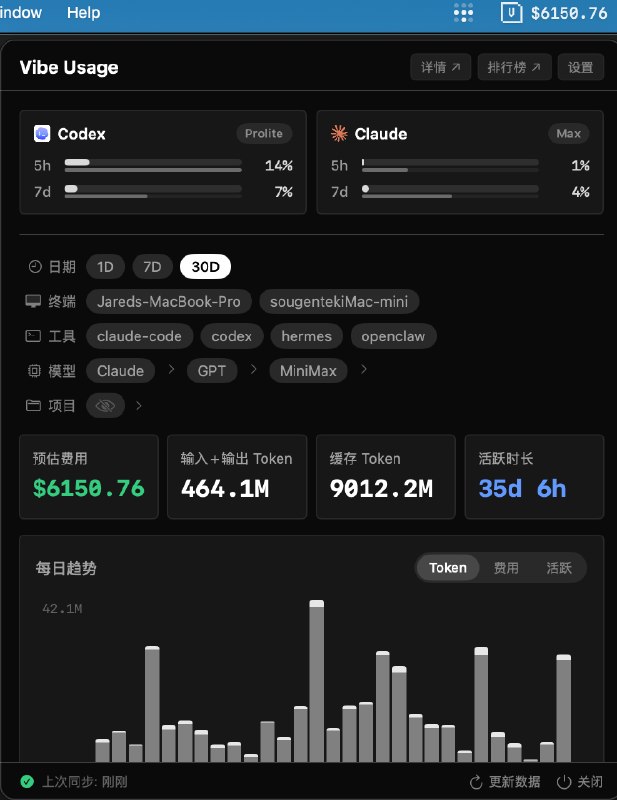This screenshot has height=800, width=617.
Task: Select the 1D date range
Action: coord(105,267)
